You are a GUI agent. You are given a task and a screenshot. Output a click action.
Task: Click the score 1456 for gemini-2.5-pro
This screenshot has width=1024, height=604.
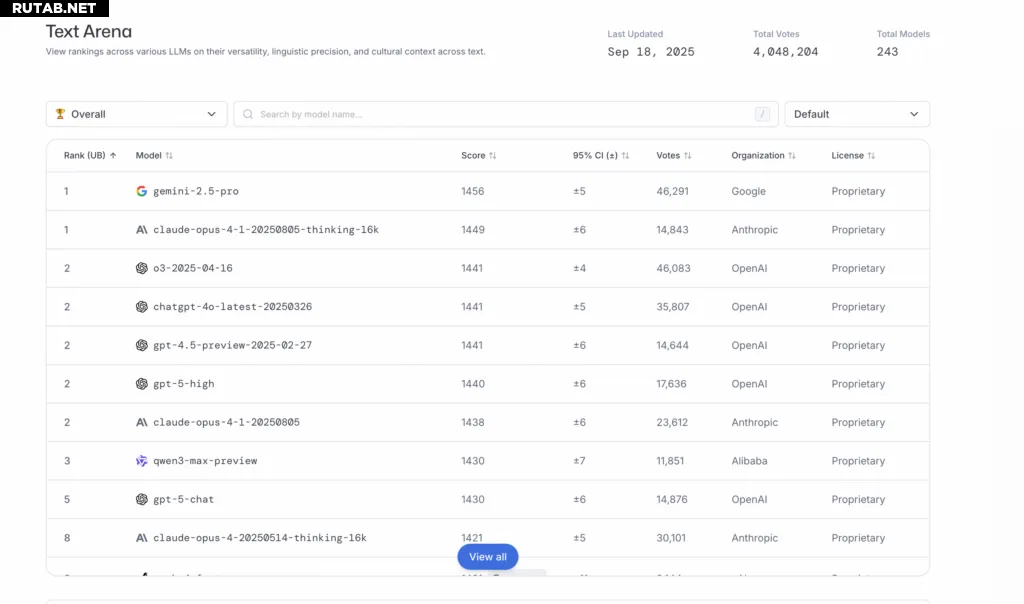pyautogui.click(x=473, y=191)
